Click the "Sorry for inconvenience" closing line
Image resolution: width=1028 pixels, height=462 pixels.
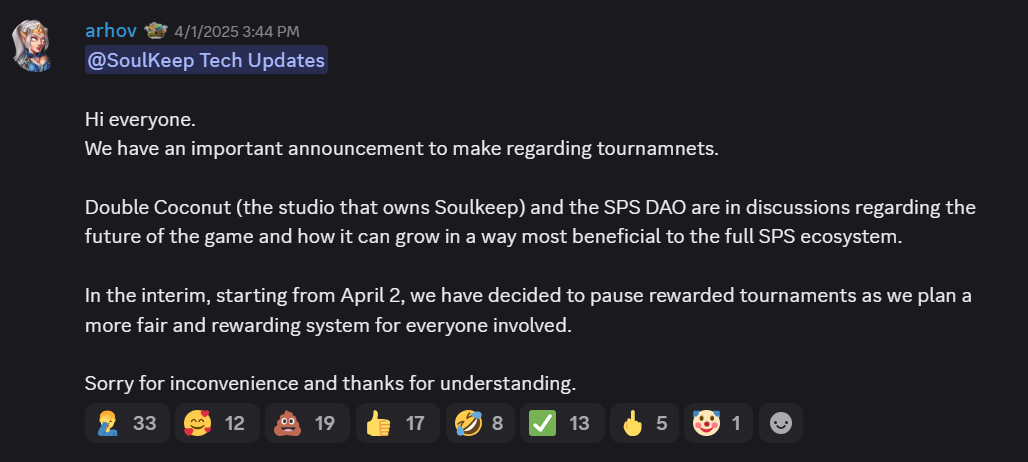pos(330,383)
